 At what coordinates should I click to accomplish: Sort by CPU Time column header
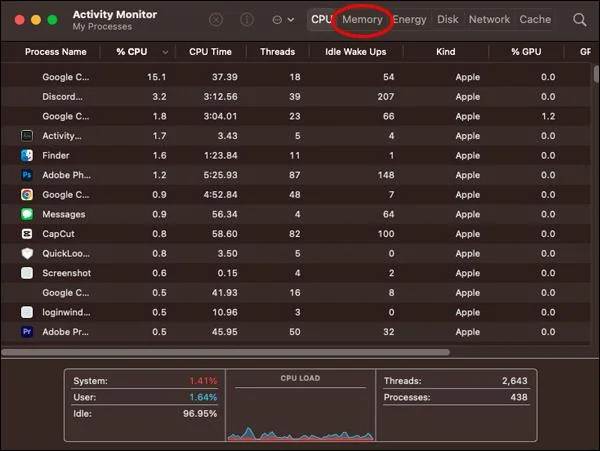pos(210,52)
